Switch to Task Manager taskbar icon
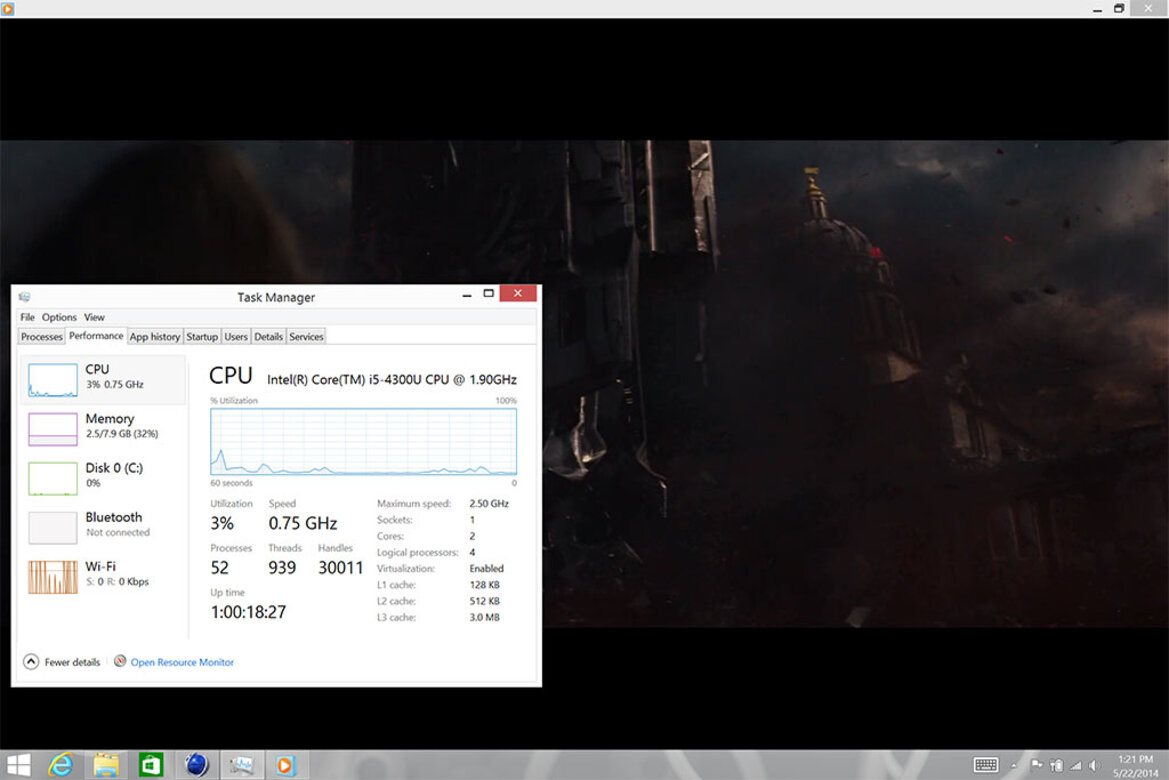The image size is (1169, 780). click(241, 764)
